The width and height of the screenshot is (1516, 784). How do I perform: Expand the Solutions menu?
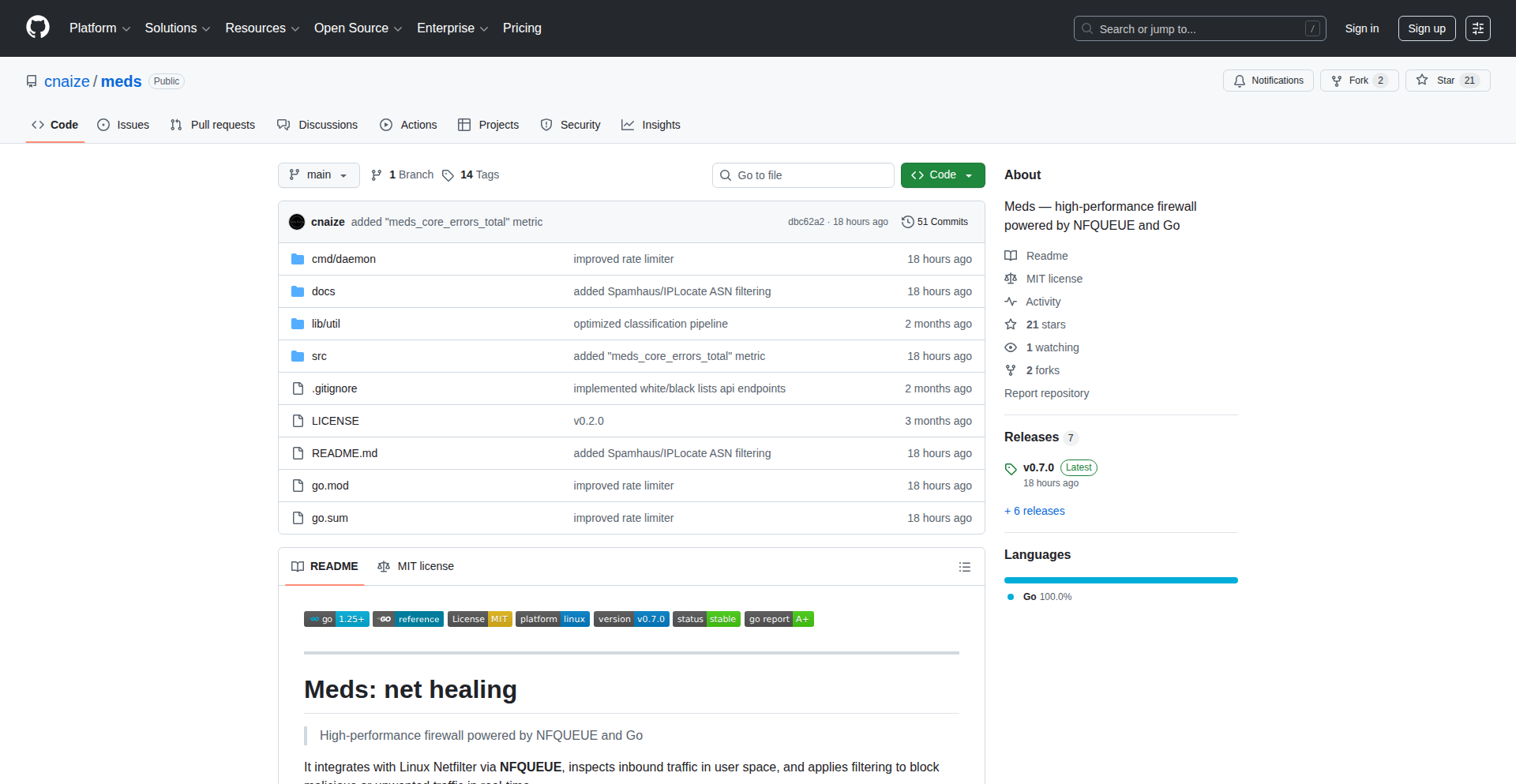click(178, 28)
